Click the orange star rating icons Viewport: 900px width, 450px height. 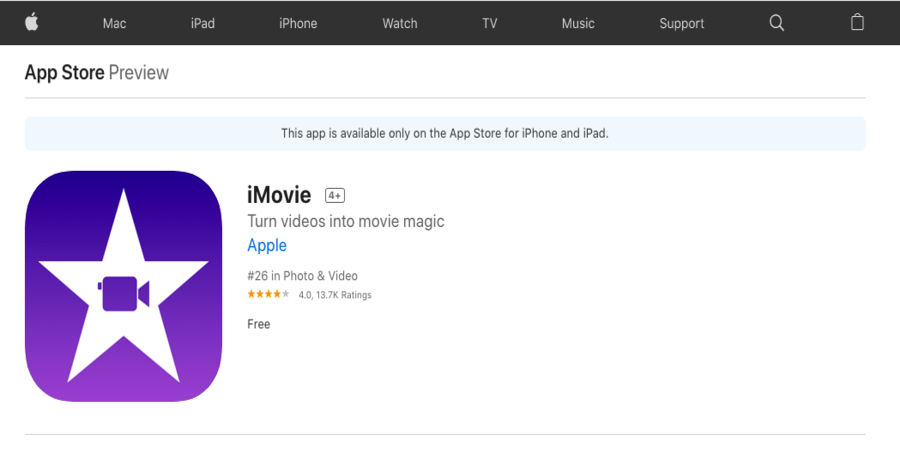(268, 294)
